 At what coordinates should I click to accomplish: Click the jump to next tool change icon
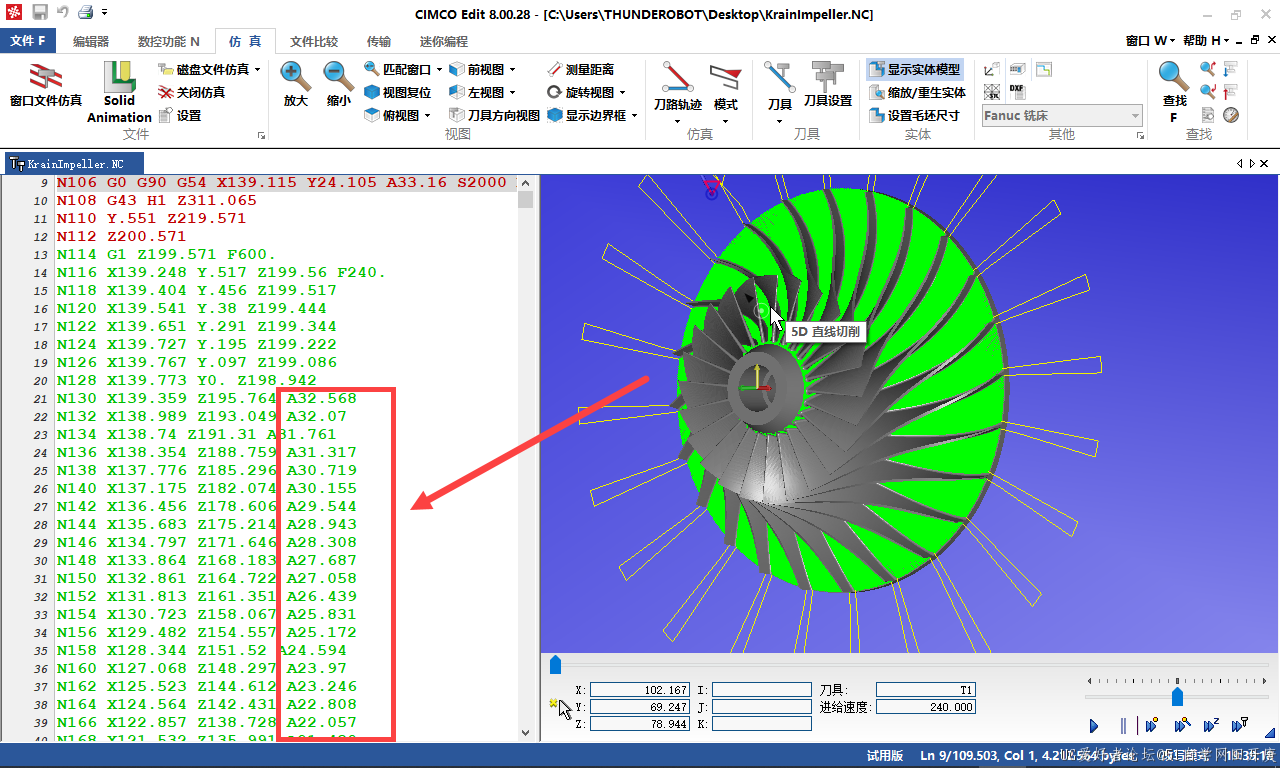(x=1231, y=69)
